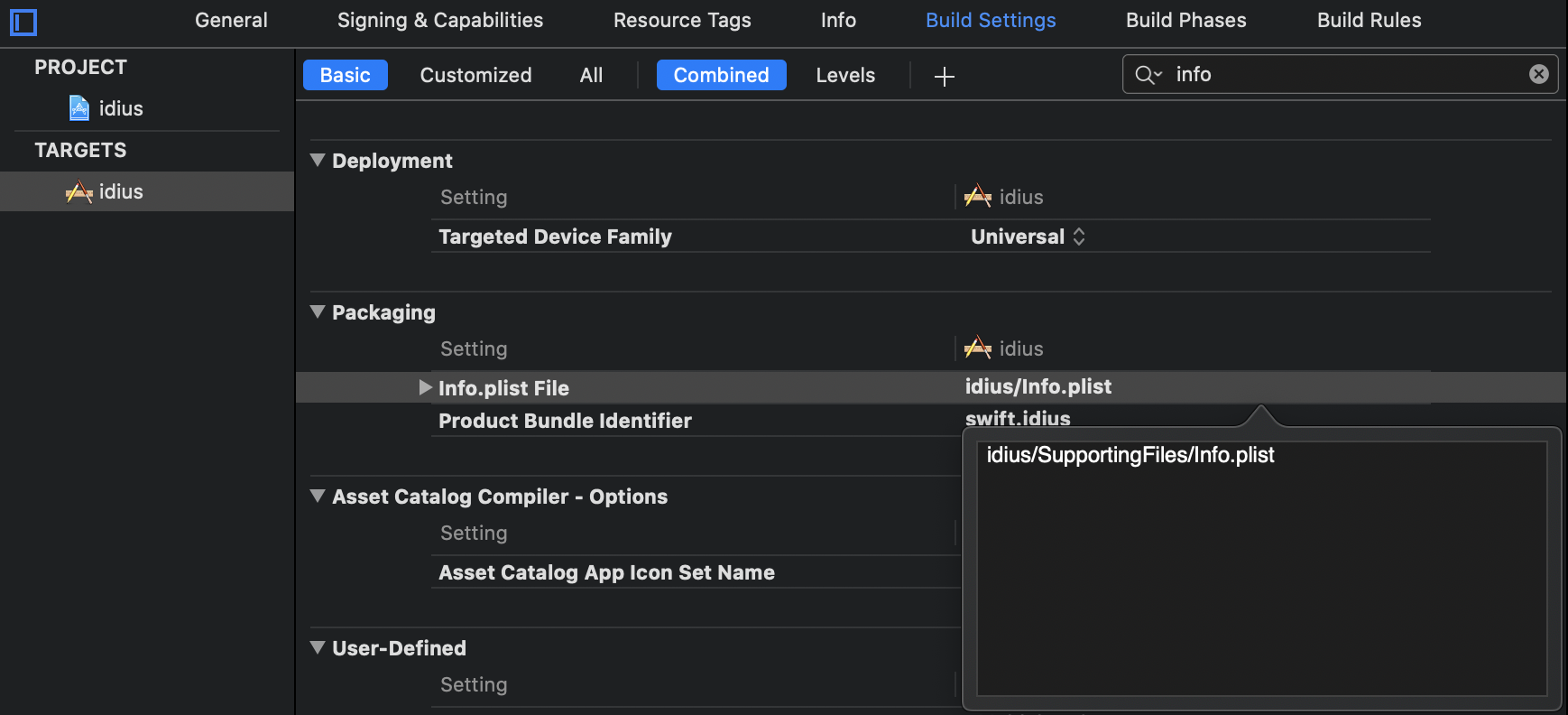
Task: Expand the Info.plist File row
Action: 426,387
